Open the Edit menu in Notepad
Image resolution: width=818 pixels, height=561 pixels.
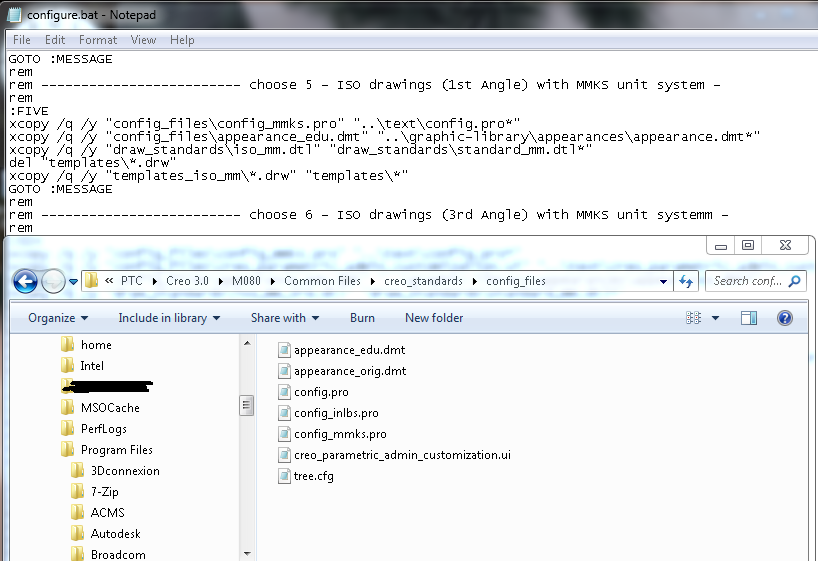click(55, 40)
